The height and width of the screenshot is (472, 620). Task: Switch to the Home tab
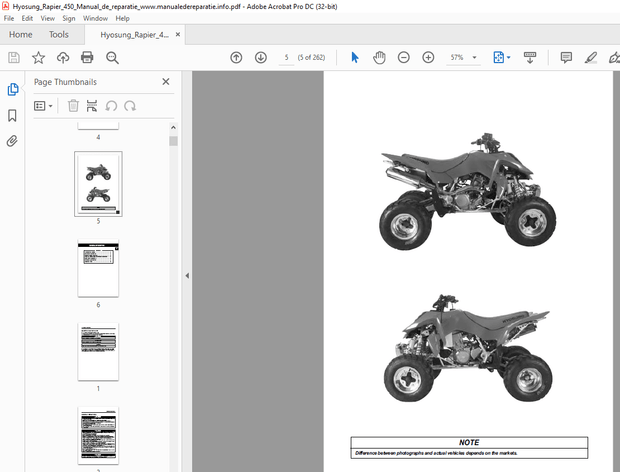21,35
